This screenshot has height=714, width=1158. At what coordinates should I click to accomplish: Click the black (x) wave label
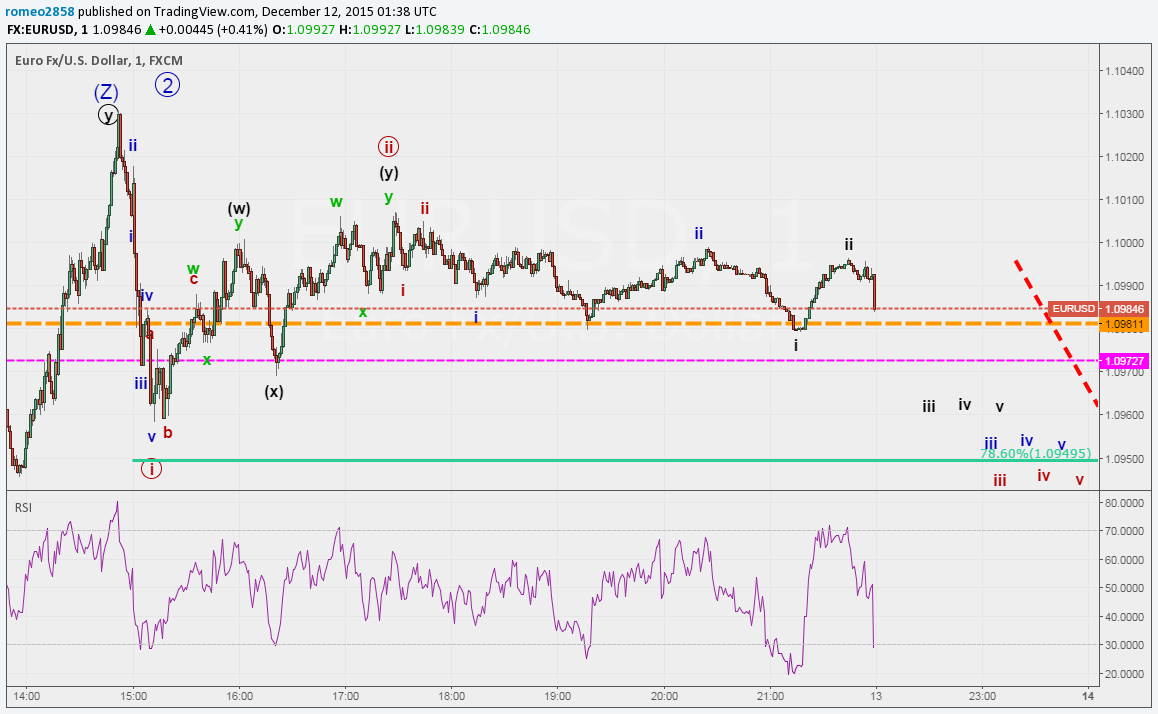[x=274, y=391]
